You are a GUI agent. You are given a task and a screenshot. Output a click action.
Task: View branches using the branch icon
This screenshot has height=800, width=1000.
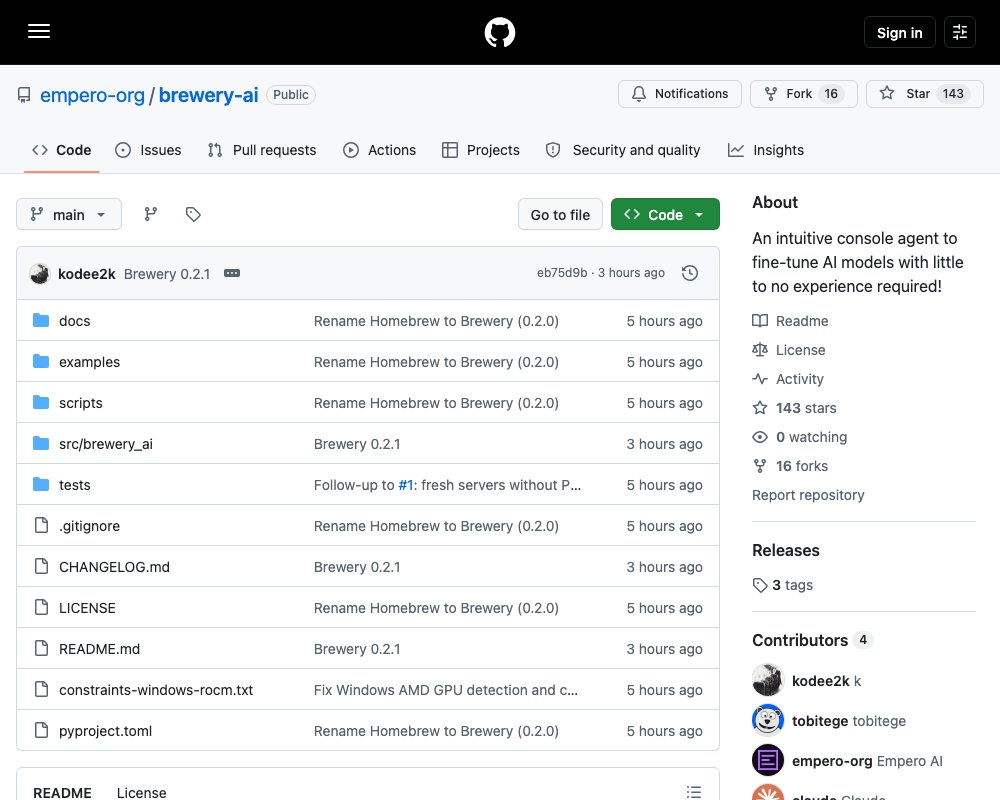[151, 214]
